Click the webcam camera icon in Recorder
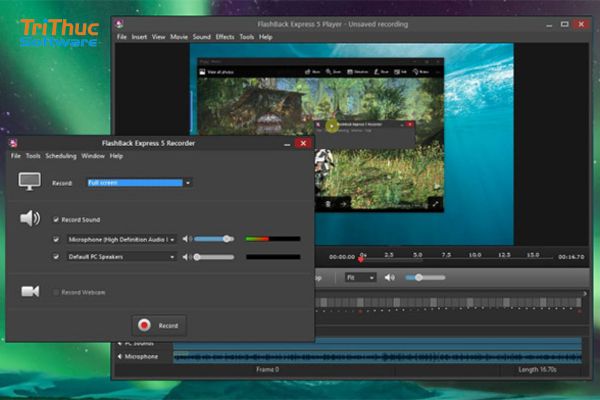The image size is (600, 400). pos(30,291)
